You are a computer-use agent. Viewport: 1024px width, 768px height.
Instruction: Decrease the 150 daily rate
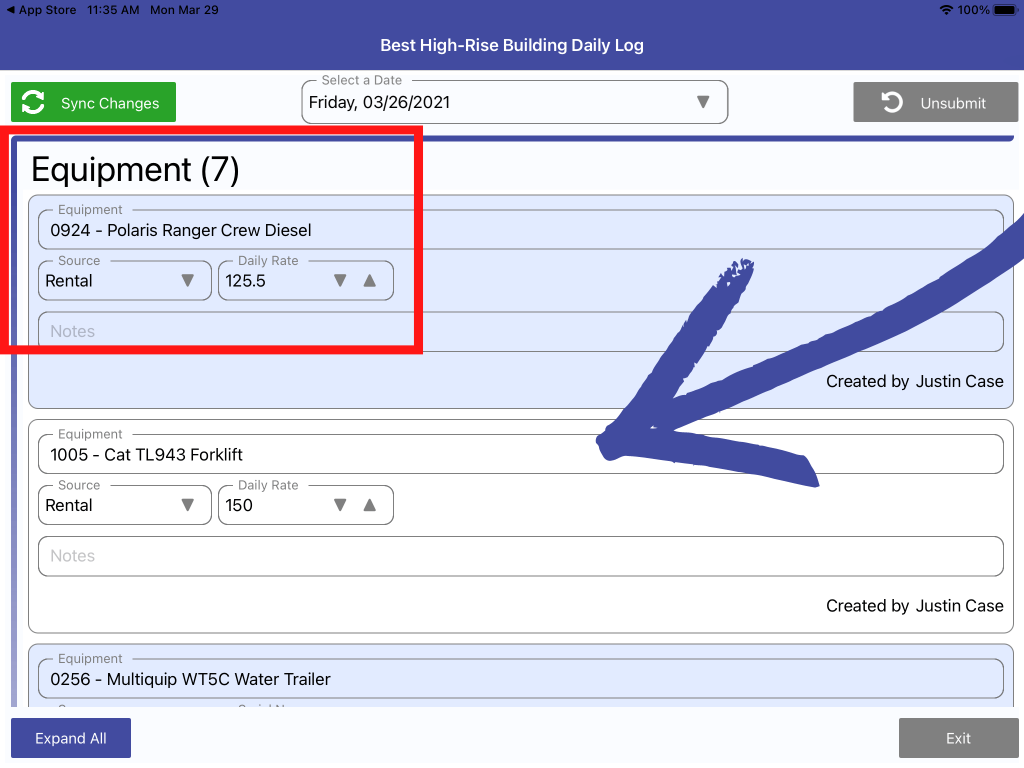point(340,505)
